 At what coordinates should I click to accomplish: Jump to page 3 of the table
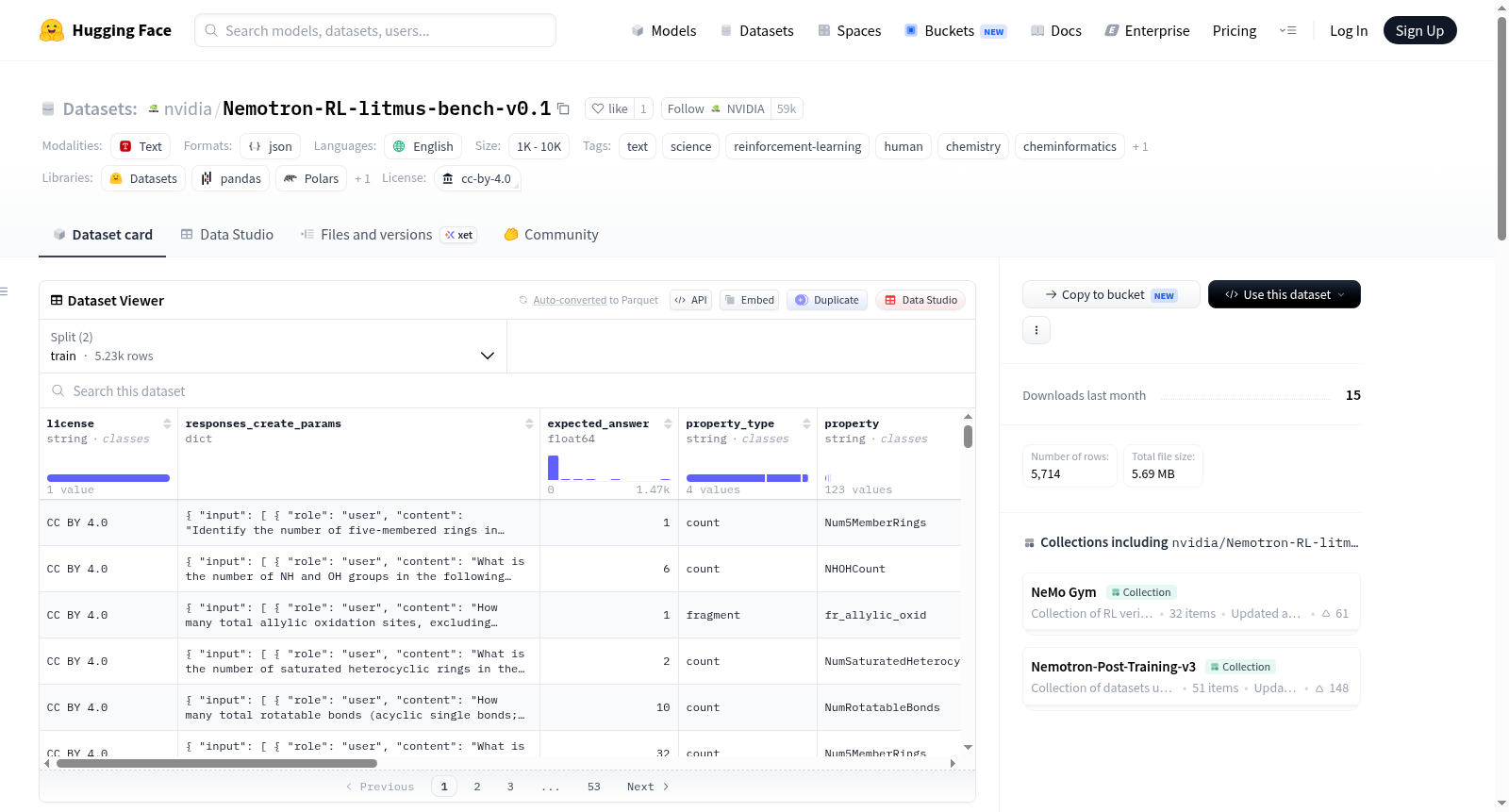[x=510, y=787]
